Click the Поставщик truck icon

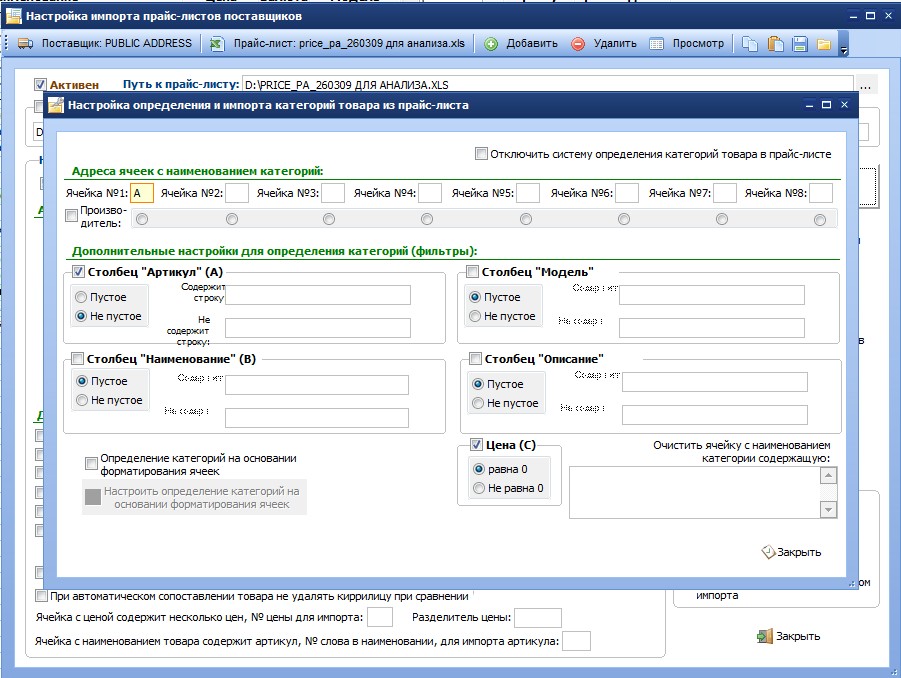25,44
